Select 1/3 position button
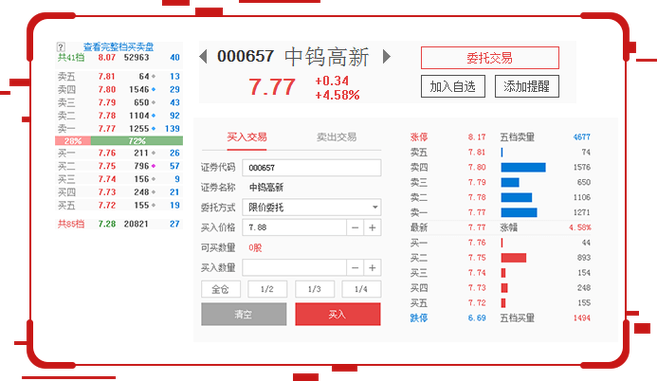This screenshot has height=381, width=657. pos(315,289)
